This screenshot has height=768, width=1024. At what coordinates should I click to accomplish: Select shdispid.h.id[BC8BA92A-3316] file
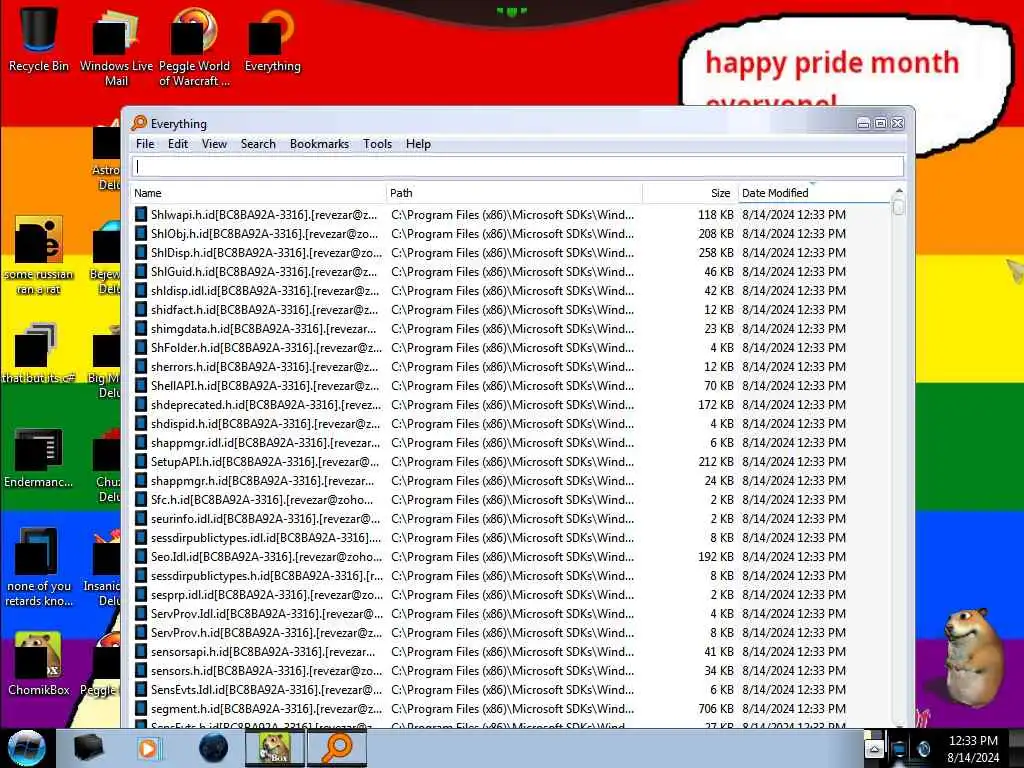265,423
